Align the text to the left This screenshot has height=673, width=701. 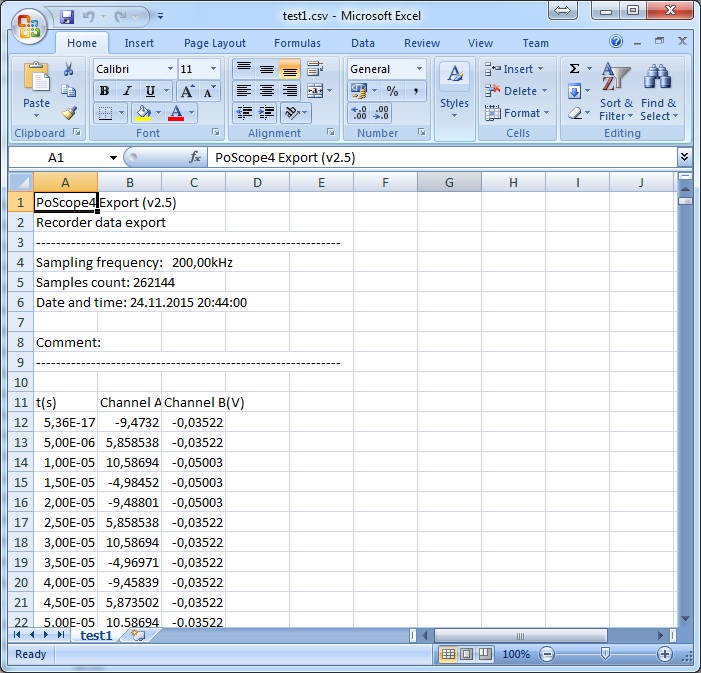click(244, 91)
